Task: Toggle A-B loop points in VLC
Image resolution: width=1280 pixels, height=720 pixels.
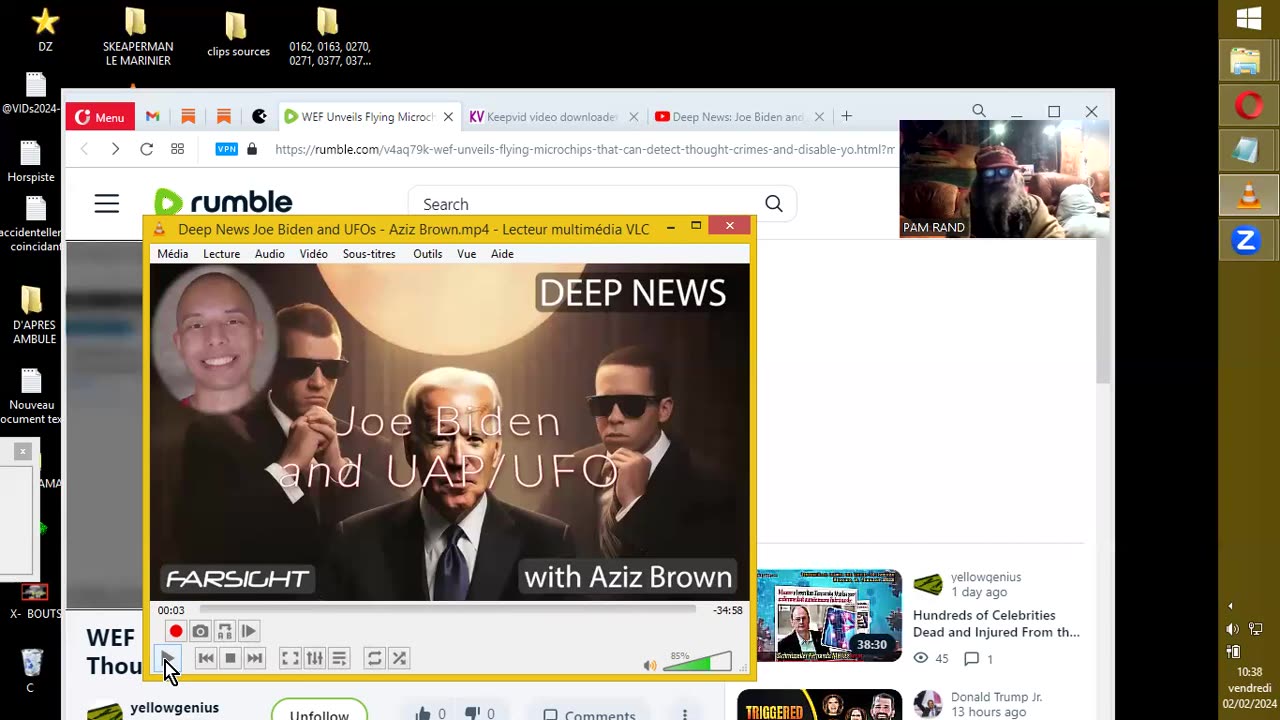Action: [225, 631]
